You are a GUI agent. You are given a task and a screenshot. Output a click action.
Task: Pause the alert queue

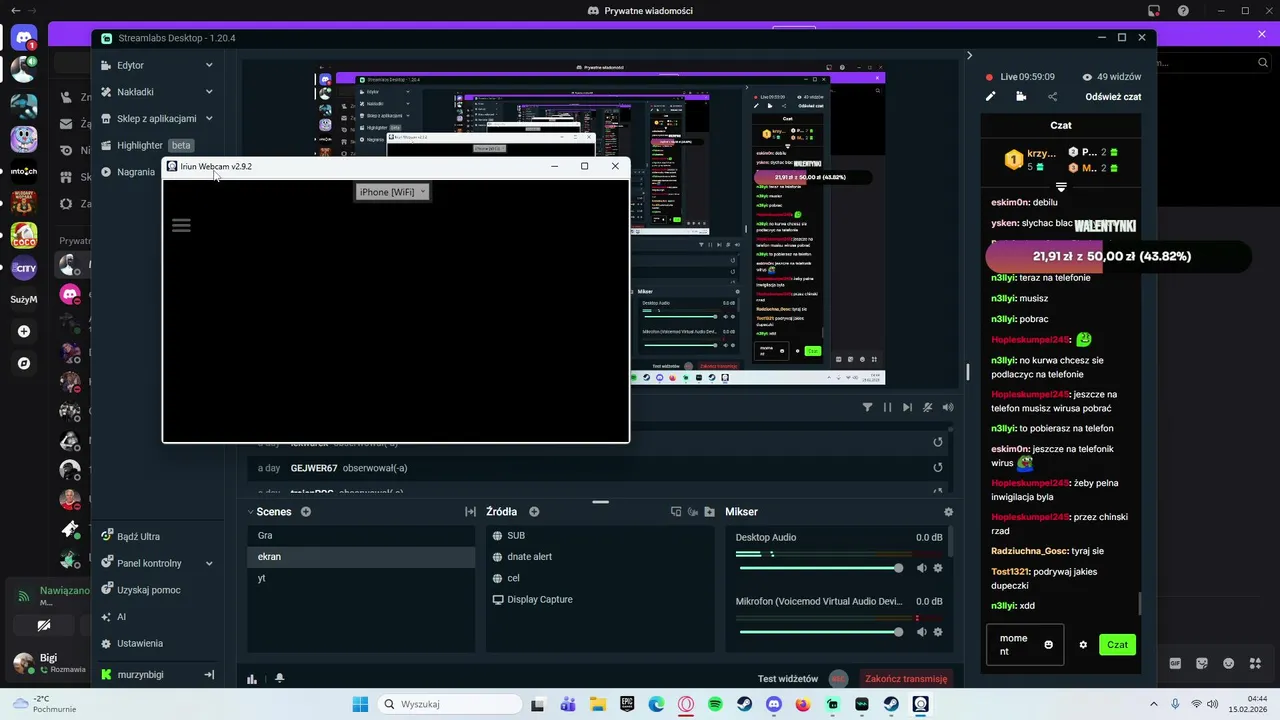(887, 407)
